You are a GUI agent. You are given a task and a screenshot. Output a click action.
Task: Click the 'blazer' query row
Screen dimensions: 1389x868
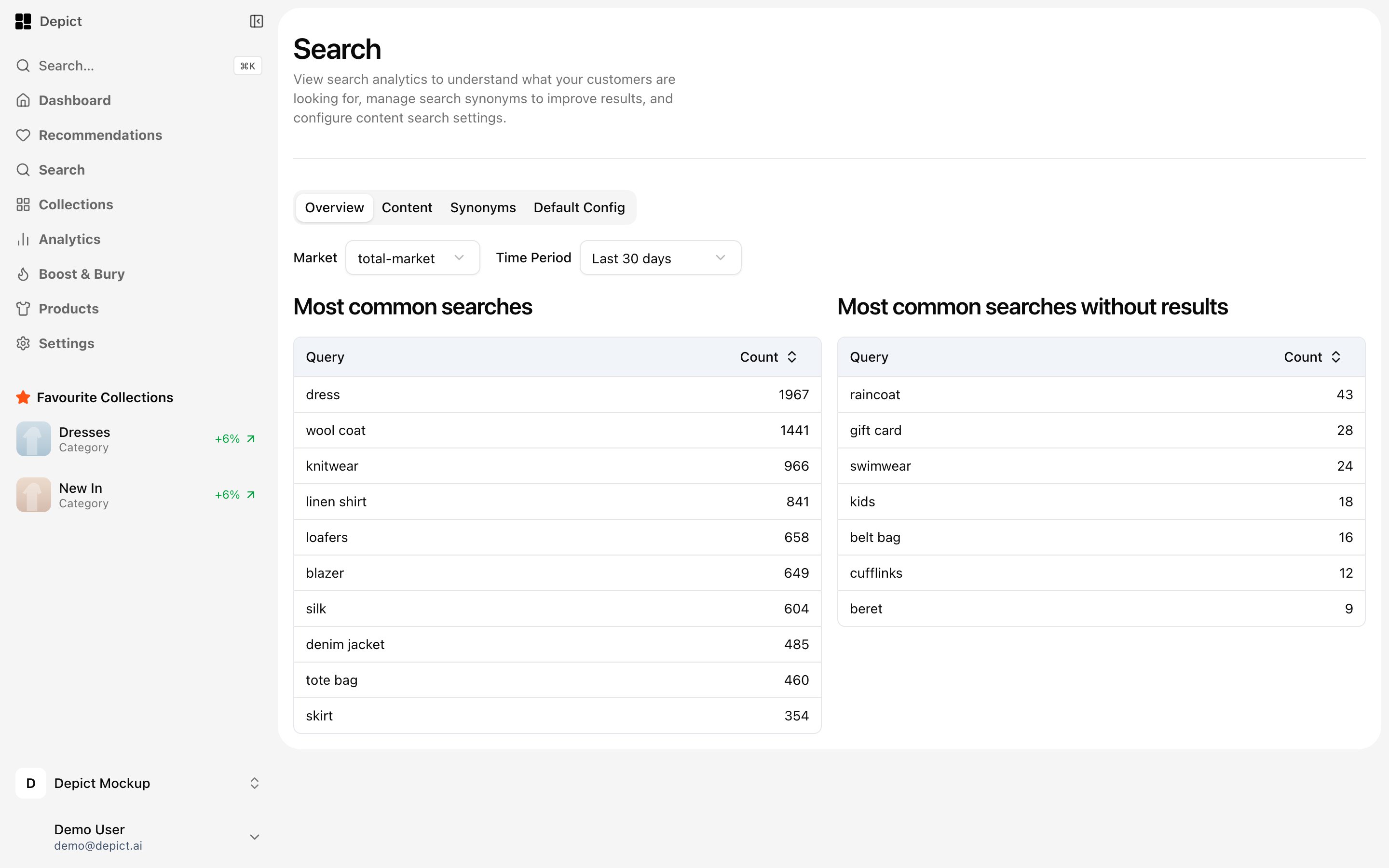pos(557,573)
